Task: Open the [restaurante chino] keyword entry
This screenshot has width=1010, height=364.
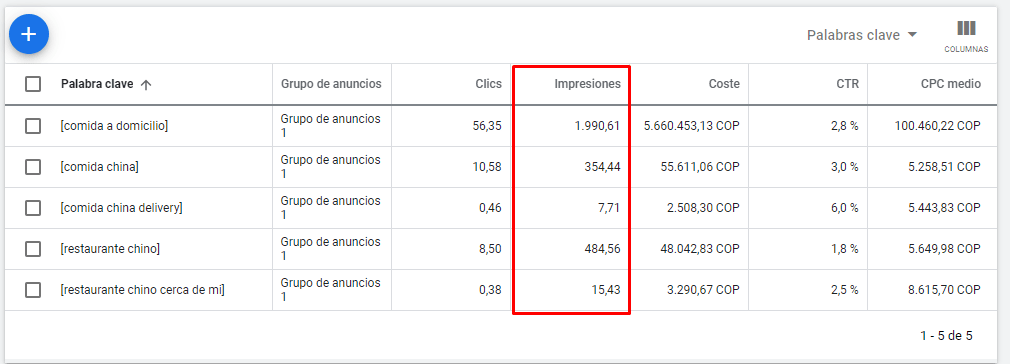Action: click(x=110, y=249)
